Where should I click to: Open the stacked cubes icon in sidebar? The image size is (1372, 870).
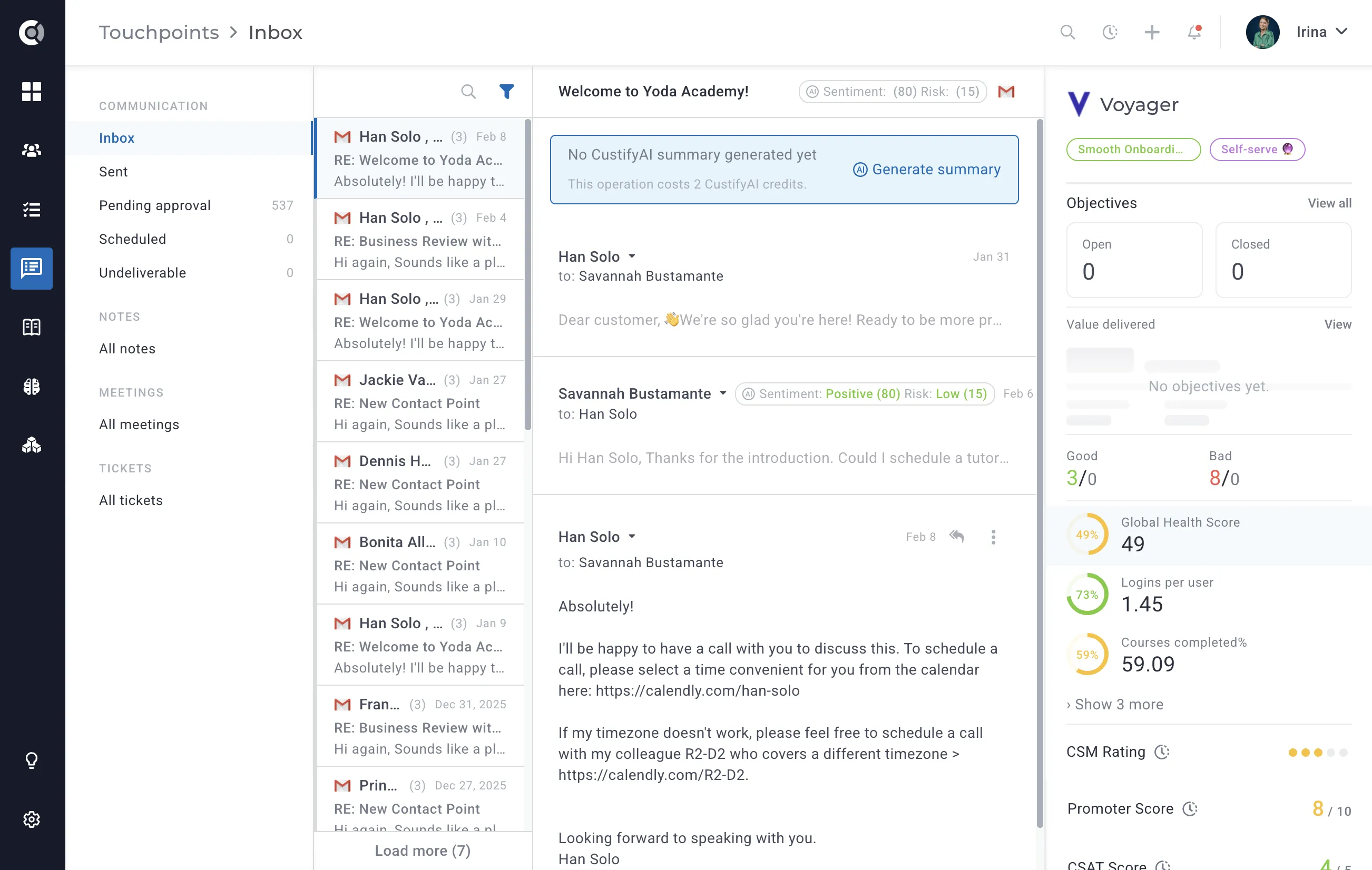pos(31,445)
